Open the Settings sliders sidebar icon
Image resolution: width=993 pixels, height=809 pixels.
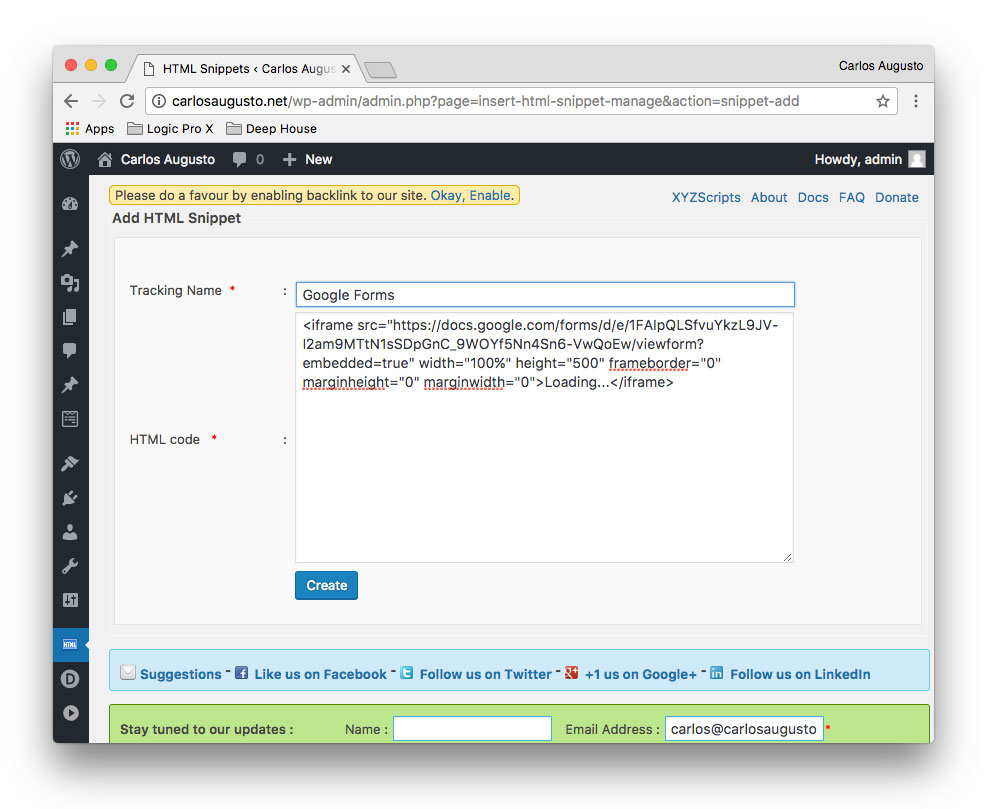tap(70, 600)
